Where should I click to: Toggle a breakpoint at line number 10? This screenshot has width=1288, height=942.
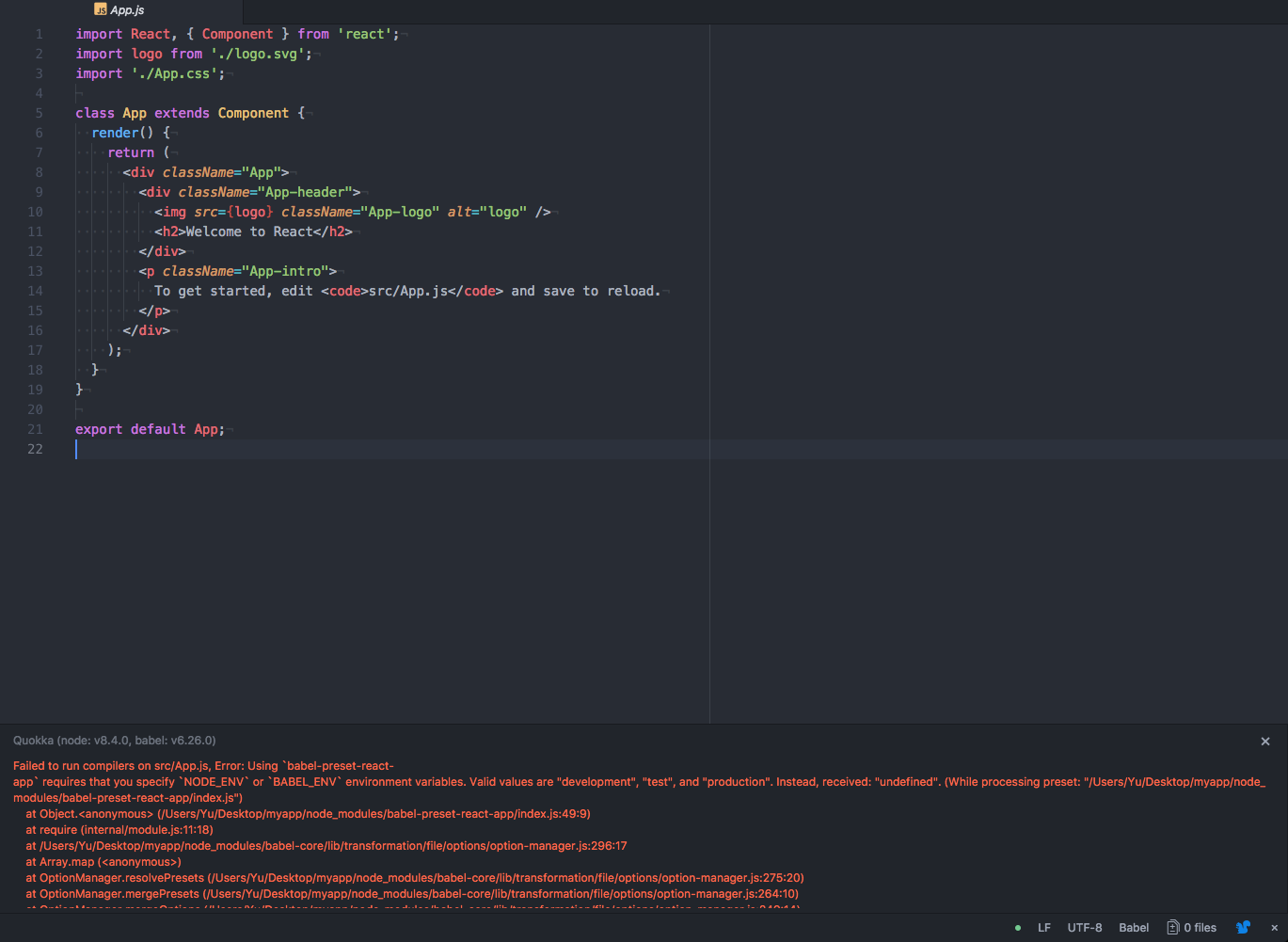click(x=36, y=212)
